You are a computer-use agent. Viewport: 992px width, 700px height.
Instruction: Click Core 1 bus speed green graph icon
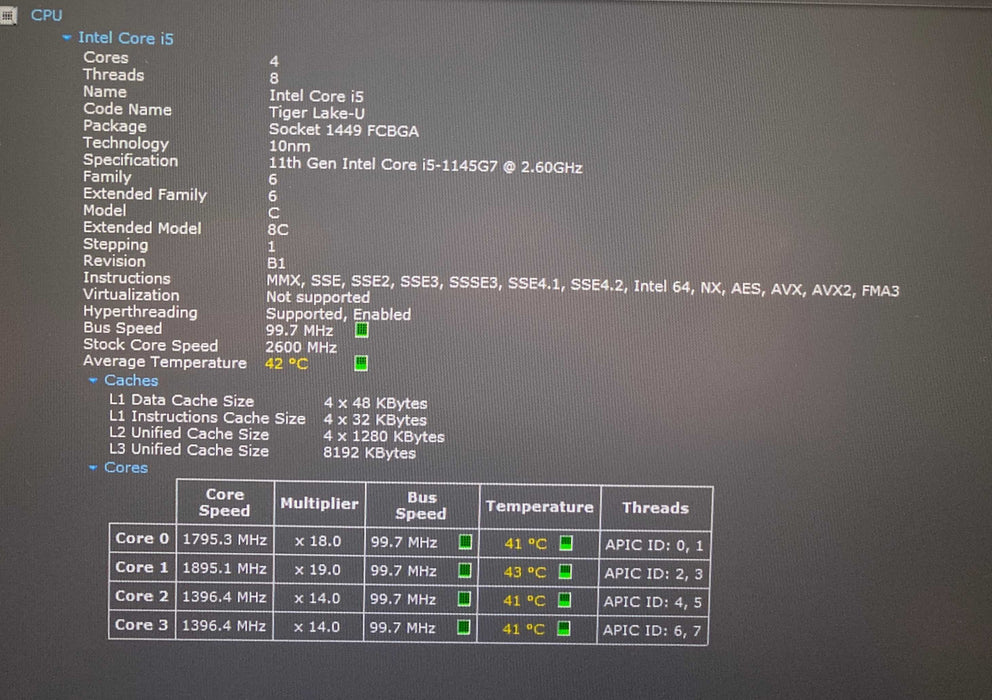click(464, 570)
